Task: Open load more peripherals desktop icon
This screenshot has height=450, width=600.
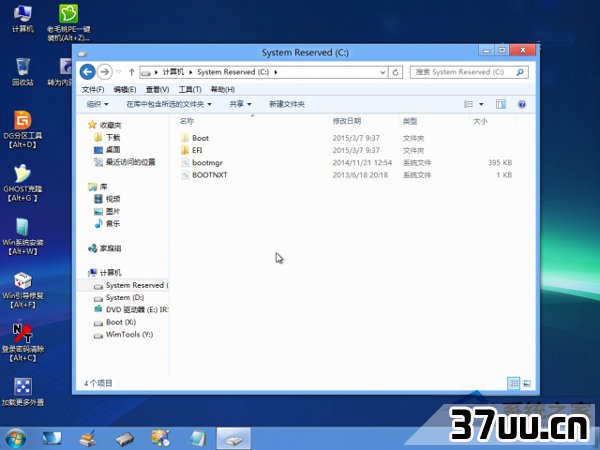Action: (x=23, y=392)
